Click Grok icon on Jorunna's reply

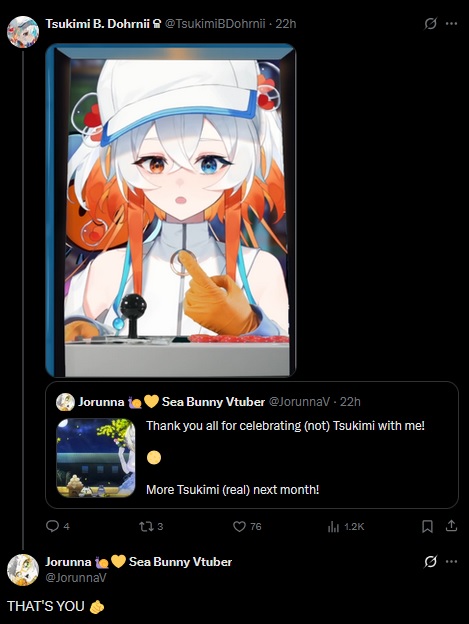(x=430, y=562)
